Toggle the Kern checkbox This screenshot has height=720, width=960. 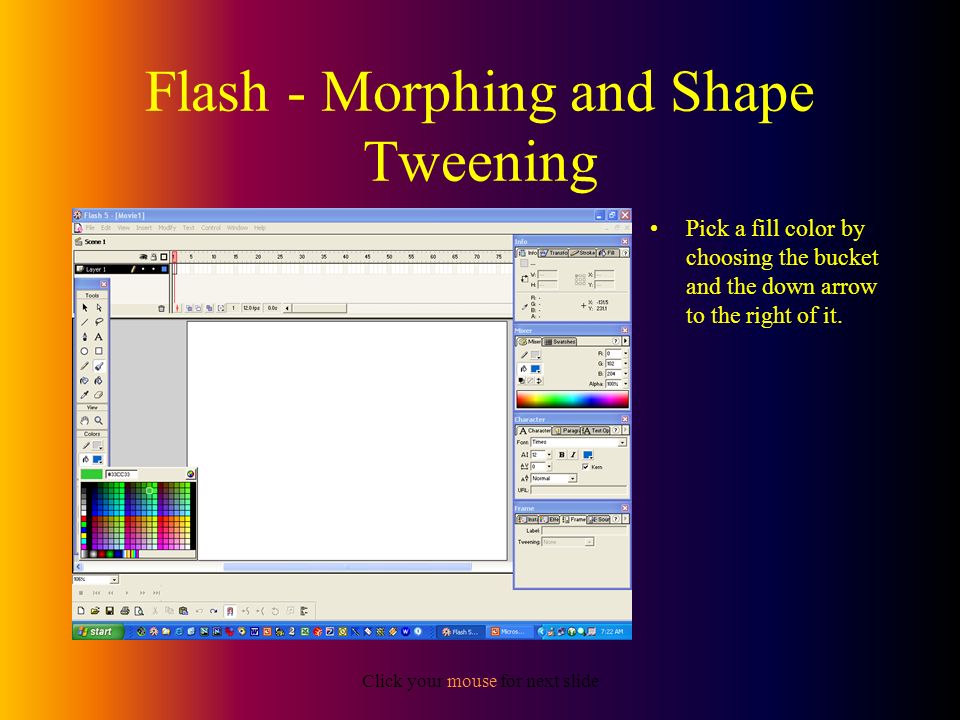click(585, 467)
